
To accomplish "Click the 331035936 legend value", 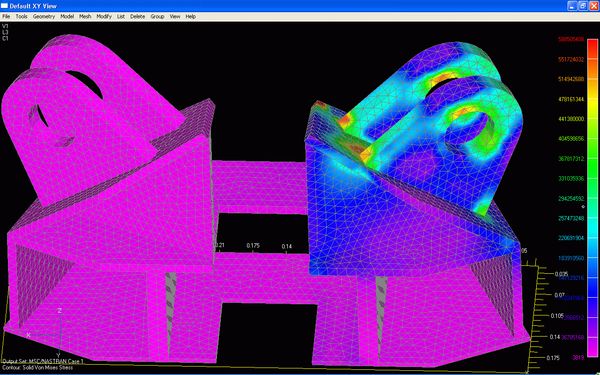I will click(x=571, y=178).
